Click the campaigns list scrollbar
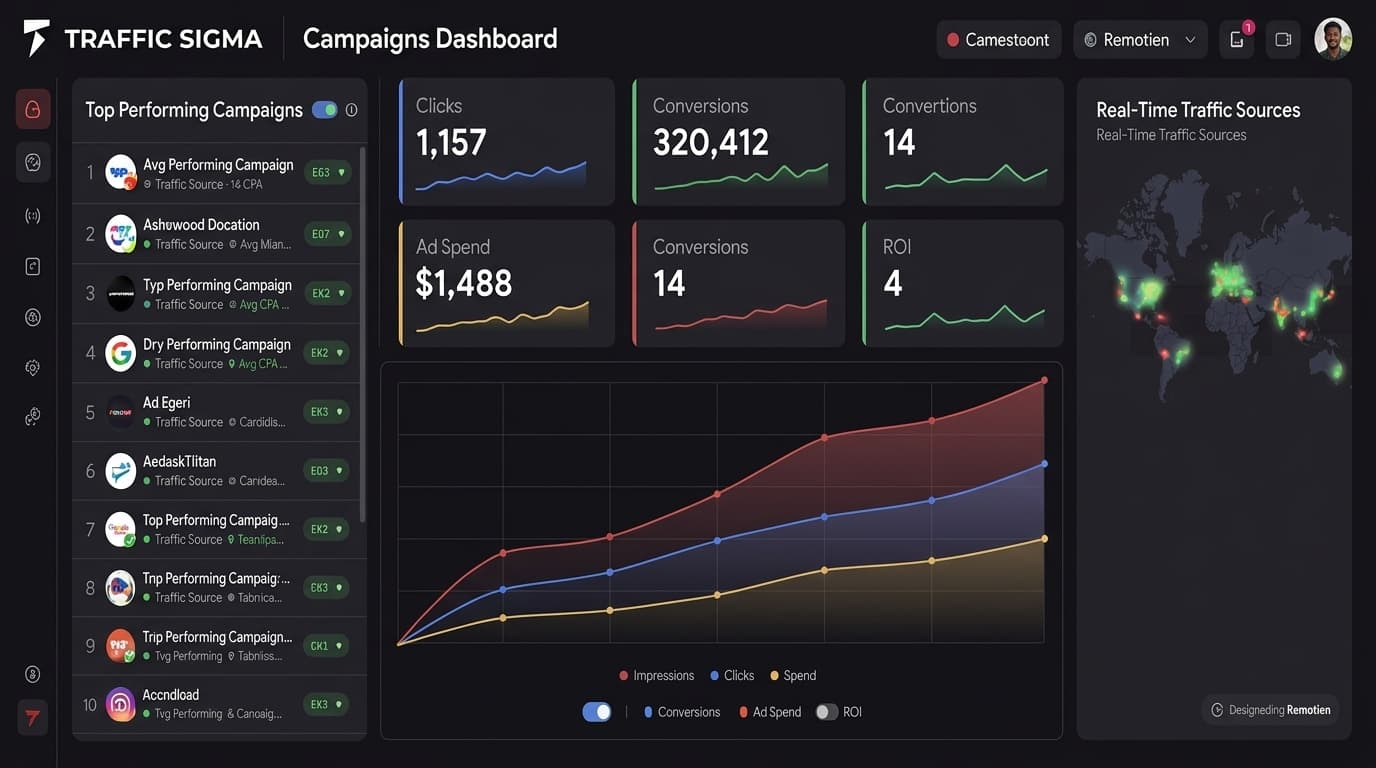 tap(361, 335)
